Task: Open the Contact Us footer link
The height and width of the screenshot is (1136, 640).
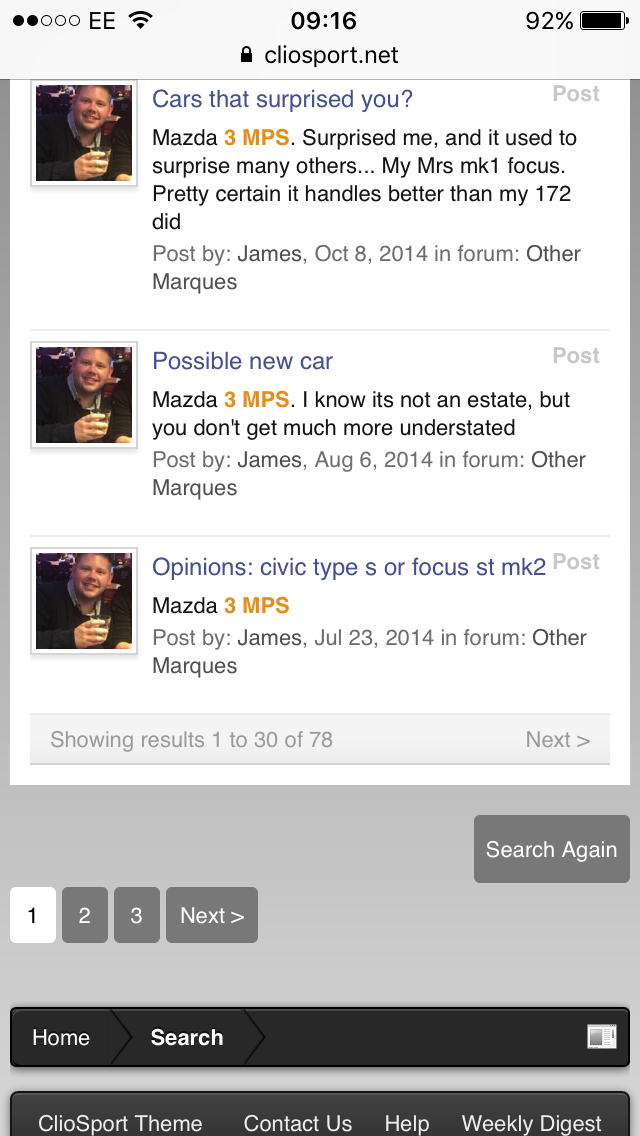Action: [x=298, y=1124]
